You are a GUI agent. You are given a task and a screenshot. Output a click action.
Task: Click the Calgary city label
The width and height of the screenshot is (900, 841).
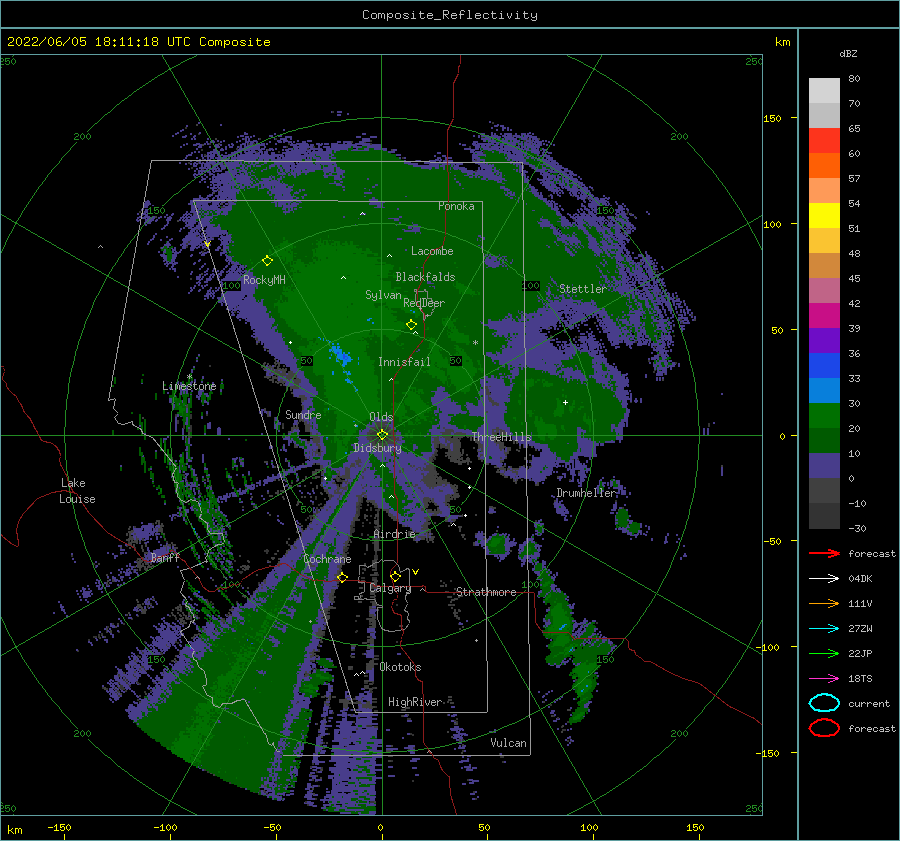[390, 588]
